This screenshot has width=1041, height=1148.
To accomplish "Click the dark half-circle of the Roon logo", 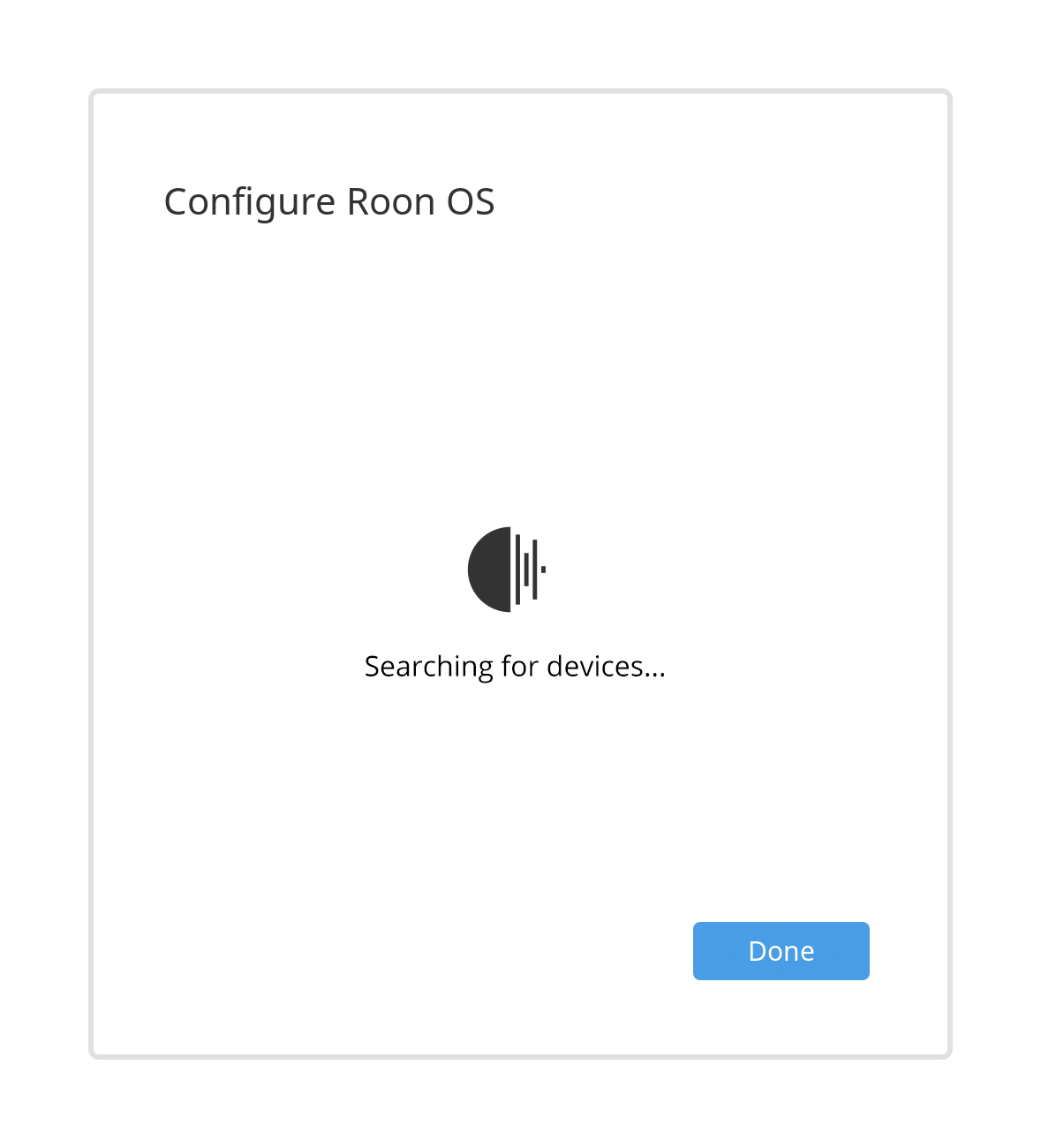I will pos(491,570).
